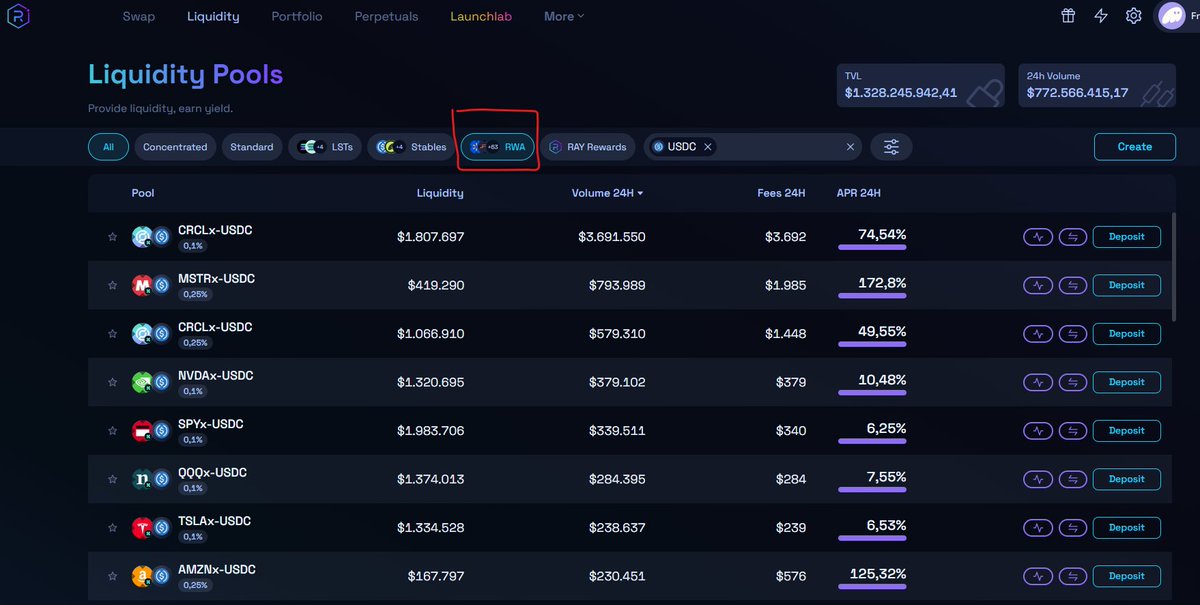Favorite the NVDAx-USDC pool
This screenshot has width=1200, height=605.
[112, 382]
